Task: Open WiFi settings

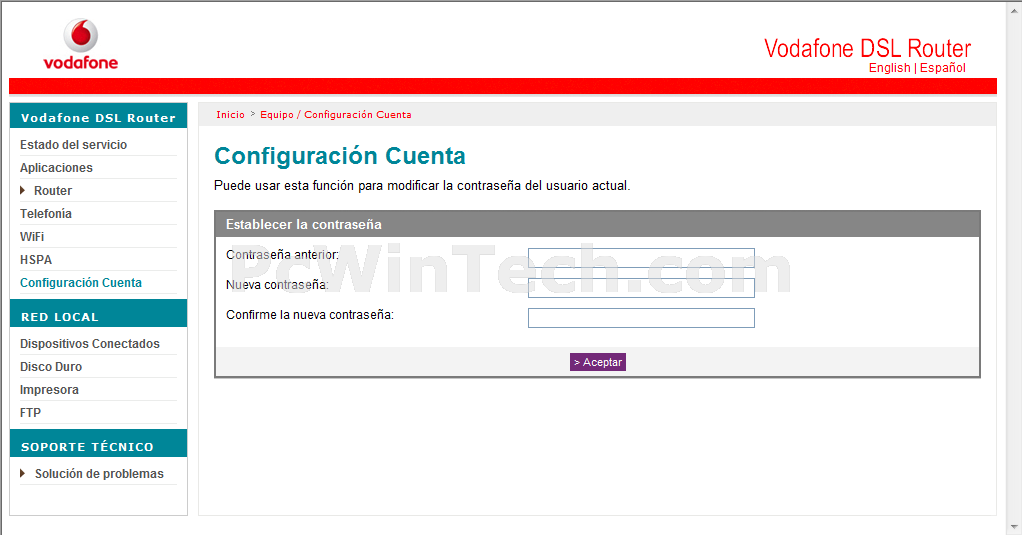Action: point(32,237)
